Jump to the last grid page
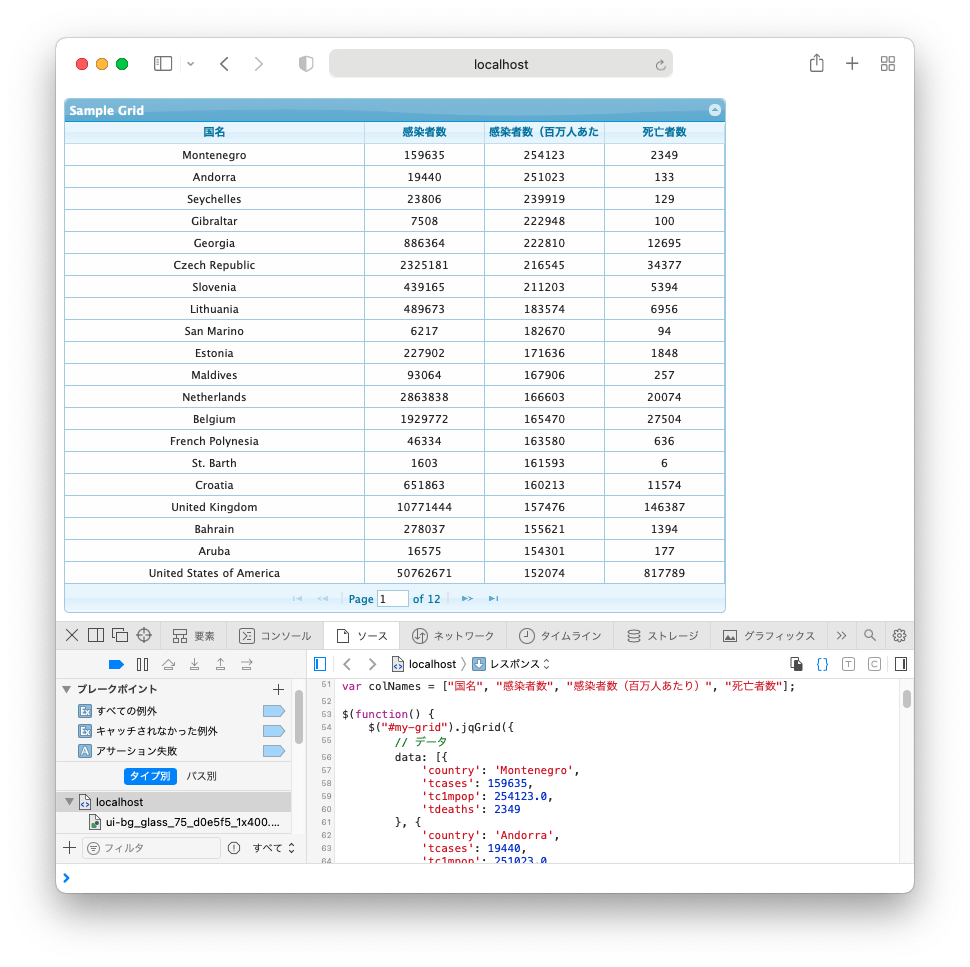970x967 pixels. (493, 598)
